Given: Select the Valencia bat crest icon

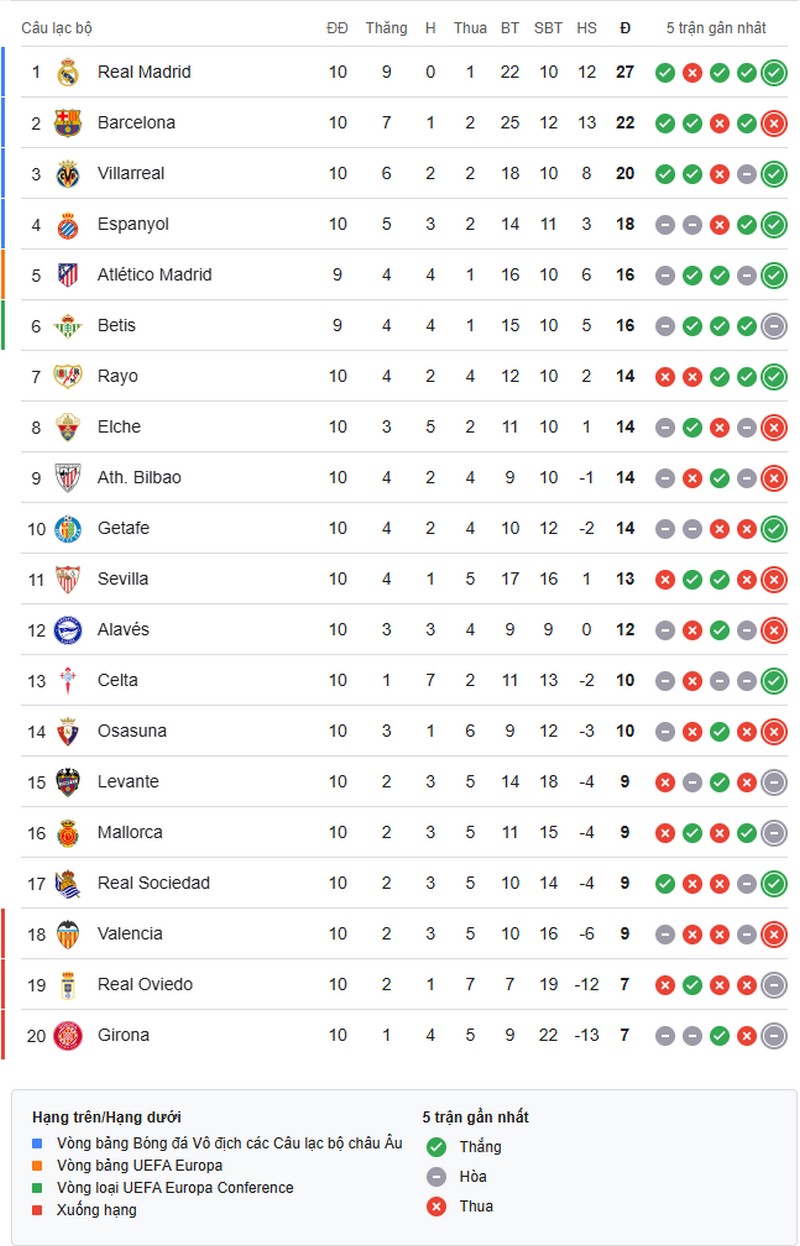Looking at the screenshot, I should click(67, 934).
